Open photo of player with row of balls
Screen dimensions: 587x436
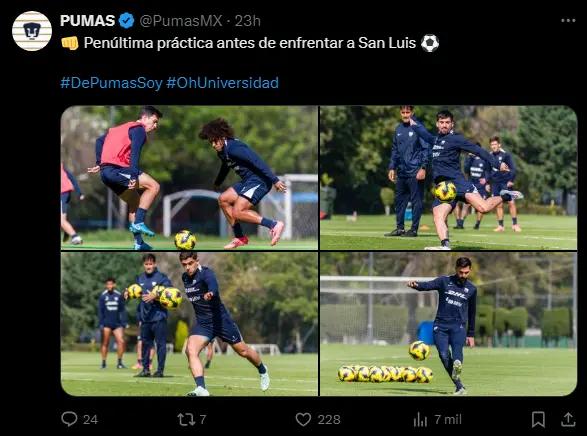(x=448, y=324)
